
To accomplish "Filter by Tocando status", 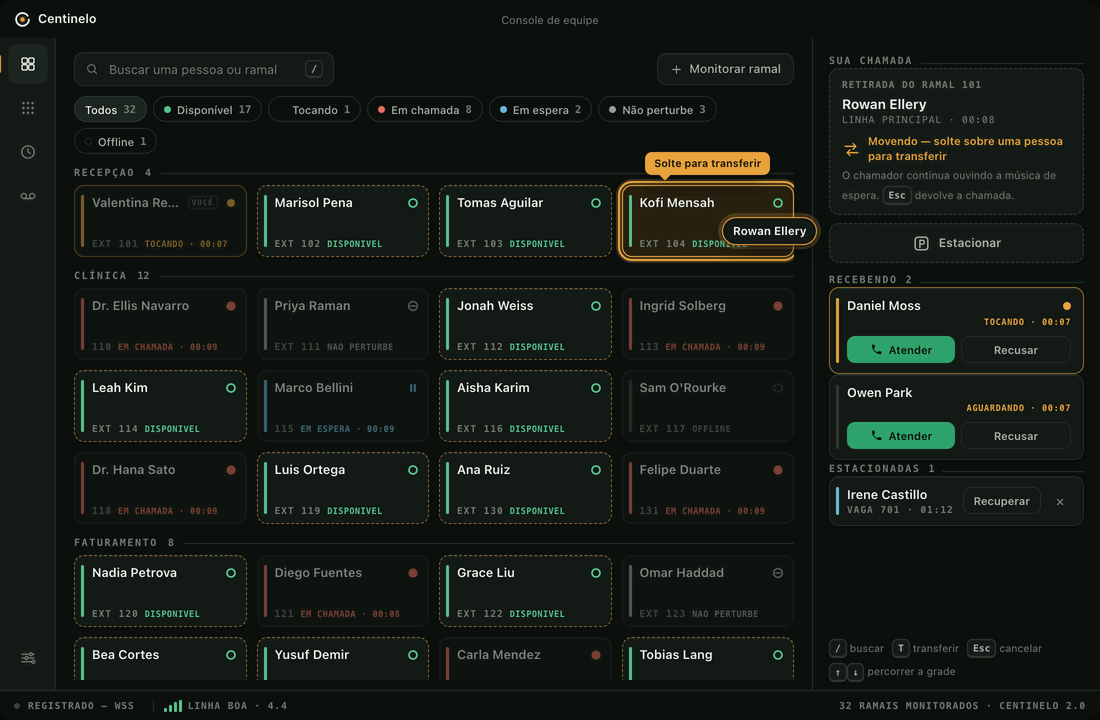I will 314,109.
